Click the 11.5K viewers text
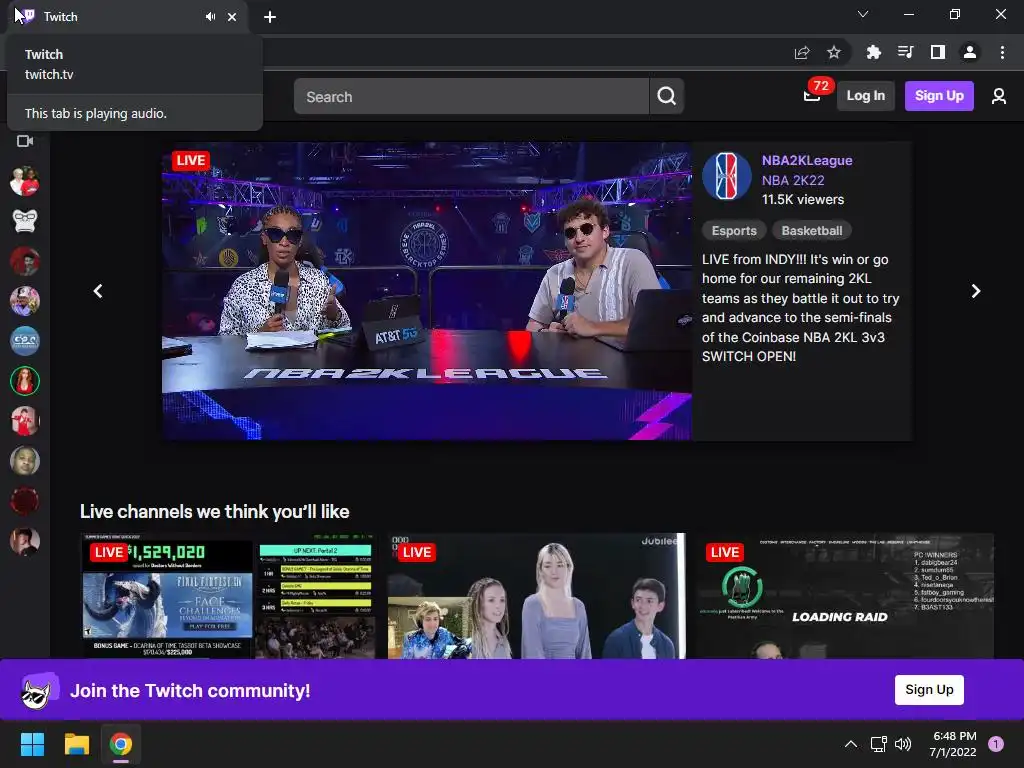Viewport: 1024px width, 768px height. pyautogui.click(x=803, y=200)
